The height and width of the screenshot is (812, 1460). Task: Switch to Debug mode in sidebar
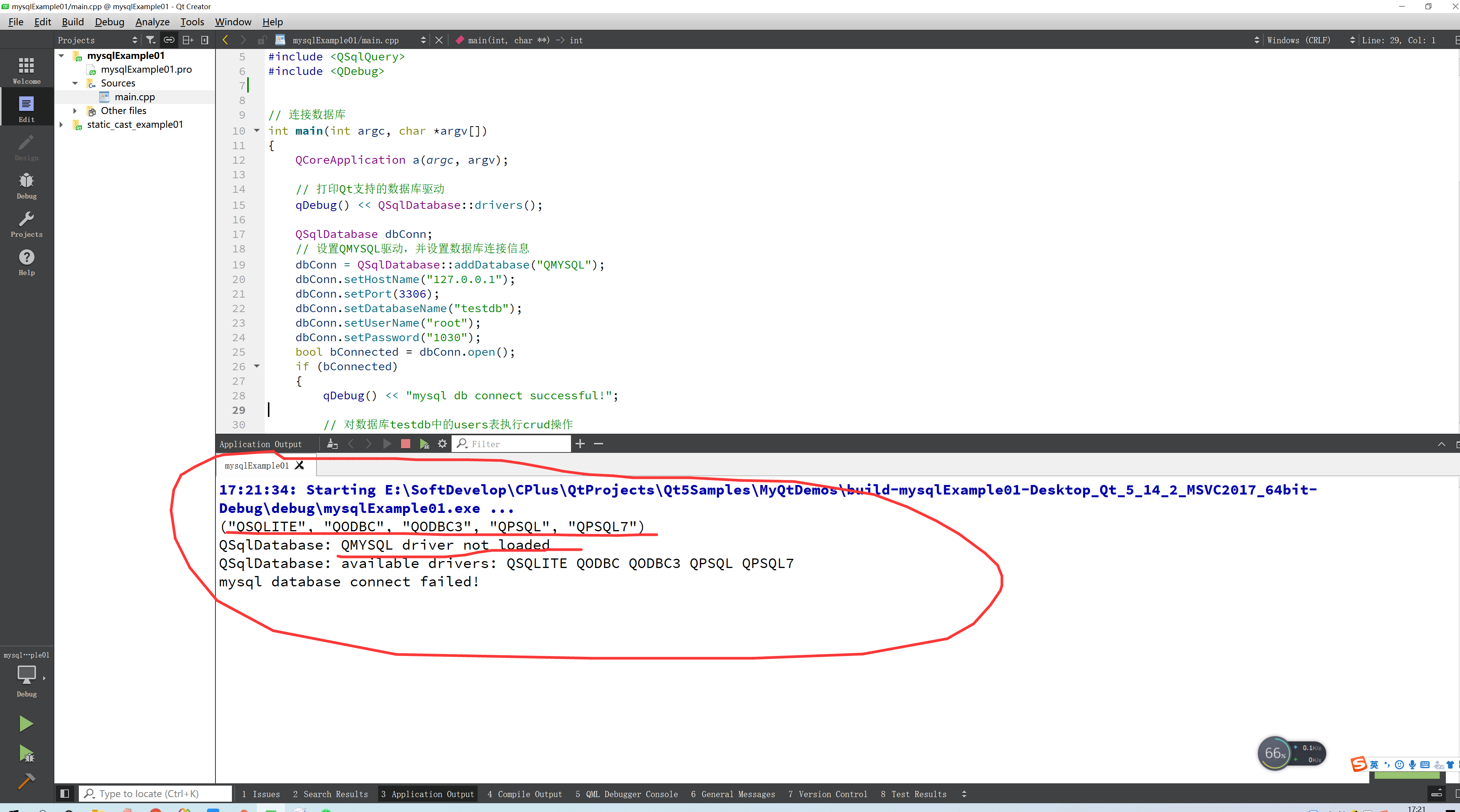(26, 185)
